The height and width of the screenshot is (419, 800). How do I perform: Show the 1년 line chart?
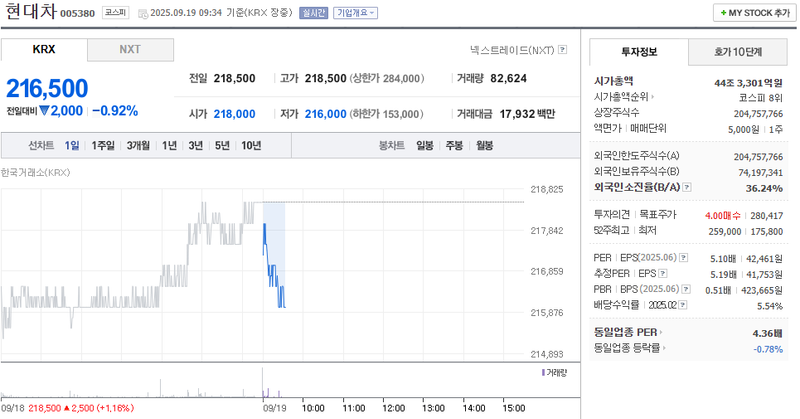click(x=169, y=145)
